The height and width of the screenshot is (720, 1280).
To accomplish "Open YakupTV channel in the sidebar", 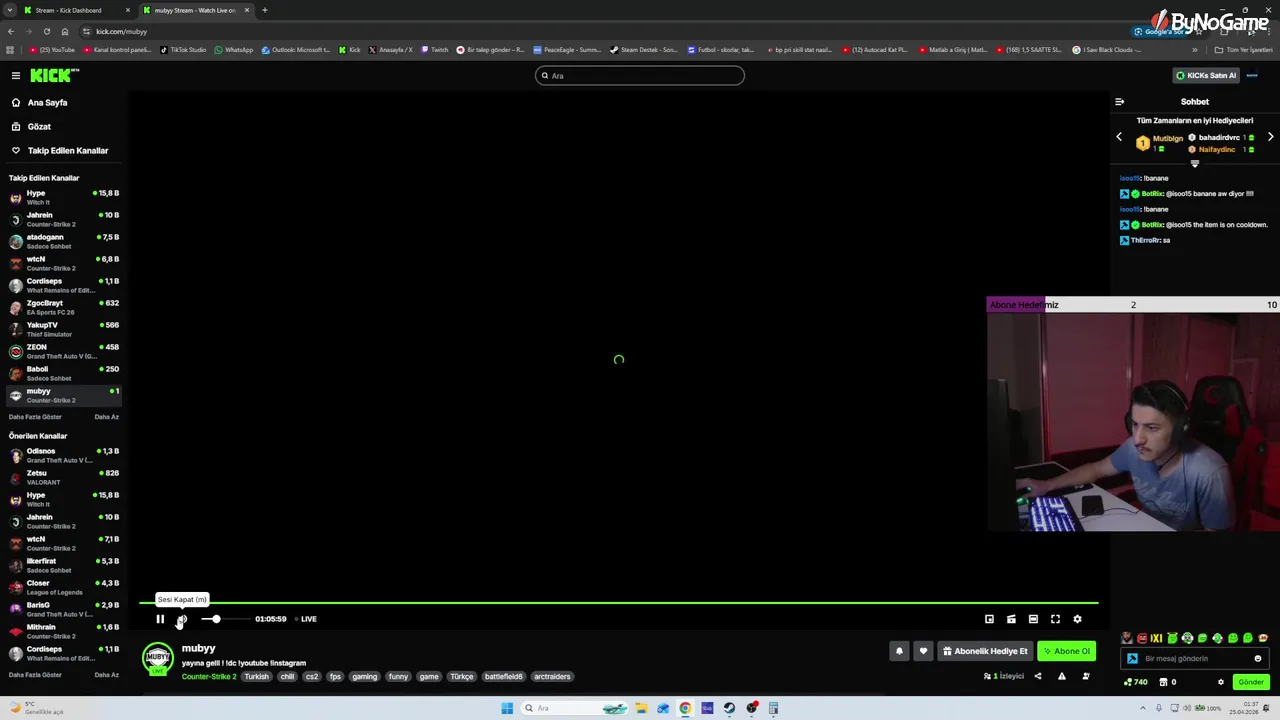I will pyautogui.click(x=64, y=329).
